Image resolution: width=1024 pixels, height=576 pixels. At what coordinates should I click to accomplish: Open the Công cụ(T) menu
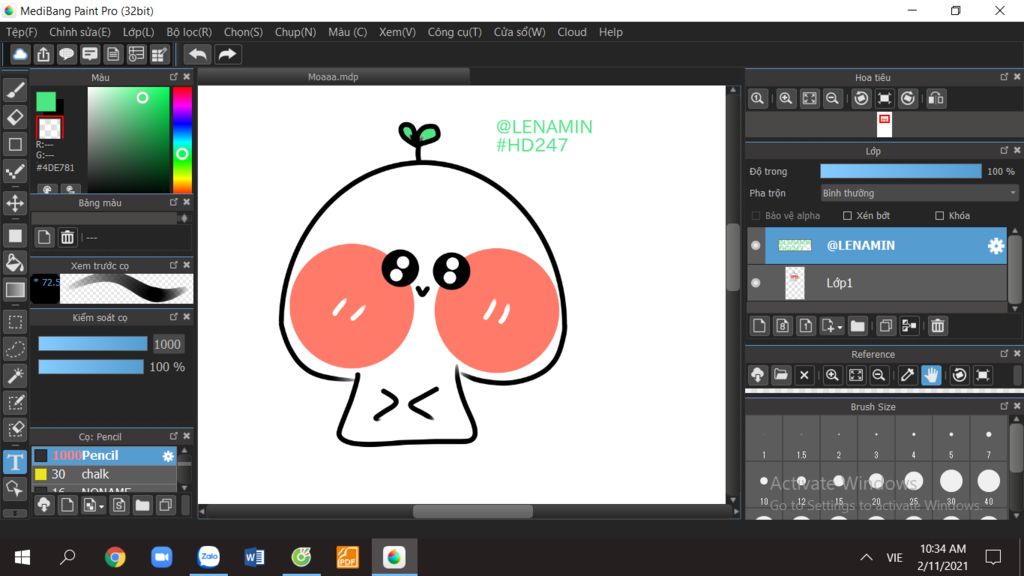(x=455, y=32)
